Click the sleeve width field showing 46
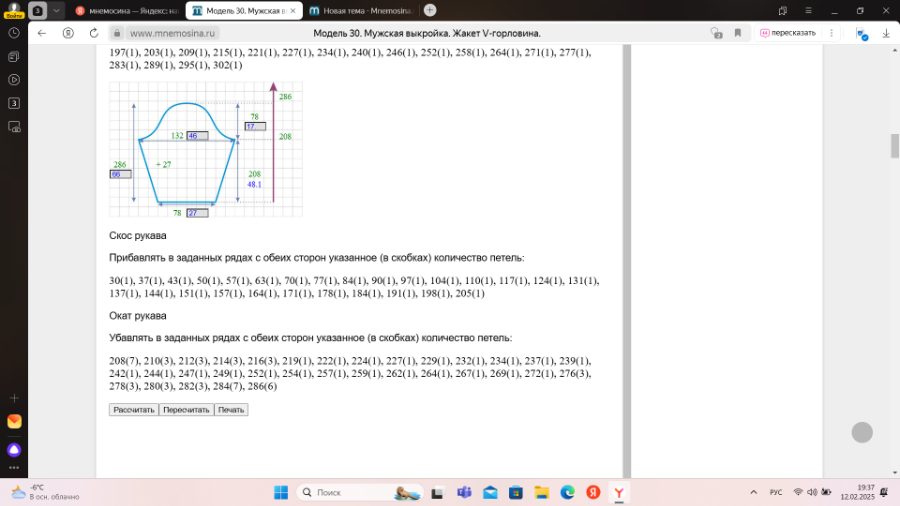 196,135
